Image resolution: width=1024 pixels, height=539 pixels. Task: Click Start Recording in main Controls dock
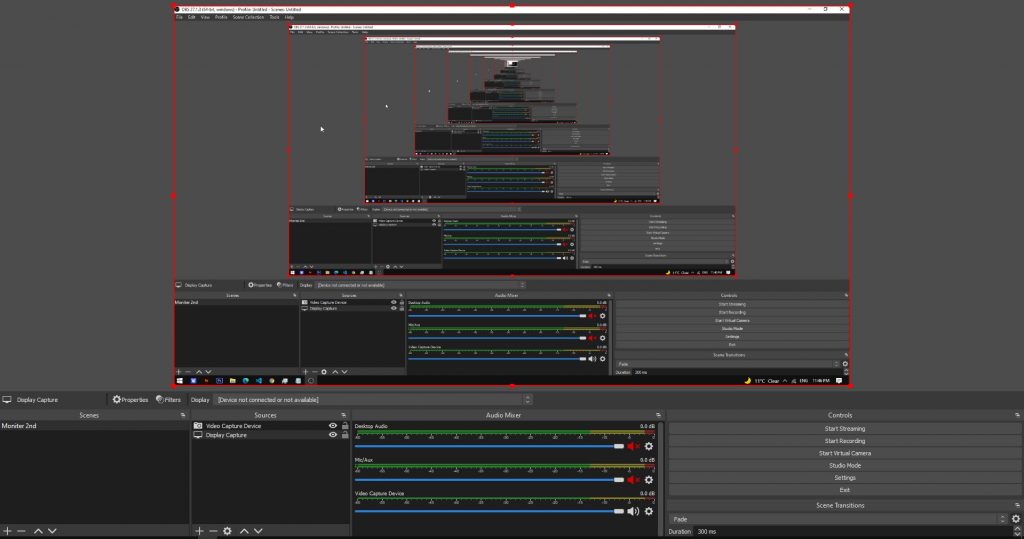click(844, 441)
